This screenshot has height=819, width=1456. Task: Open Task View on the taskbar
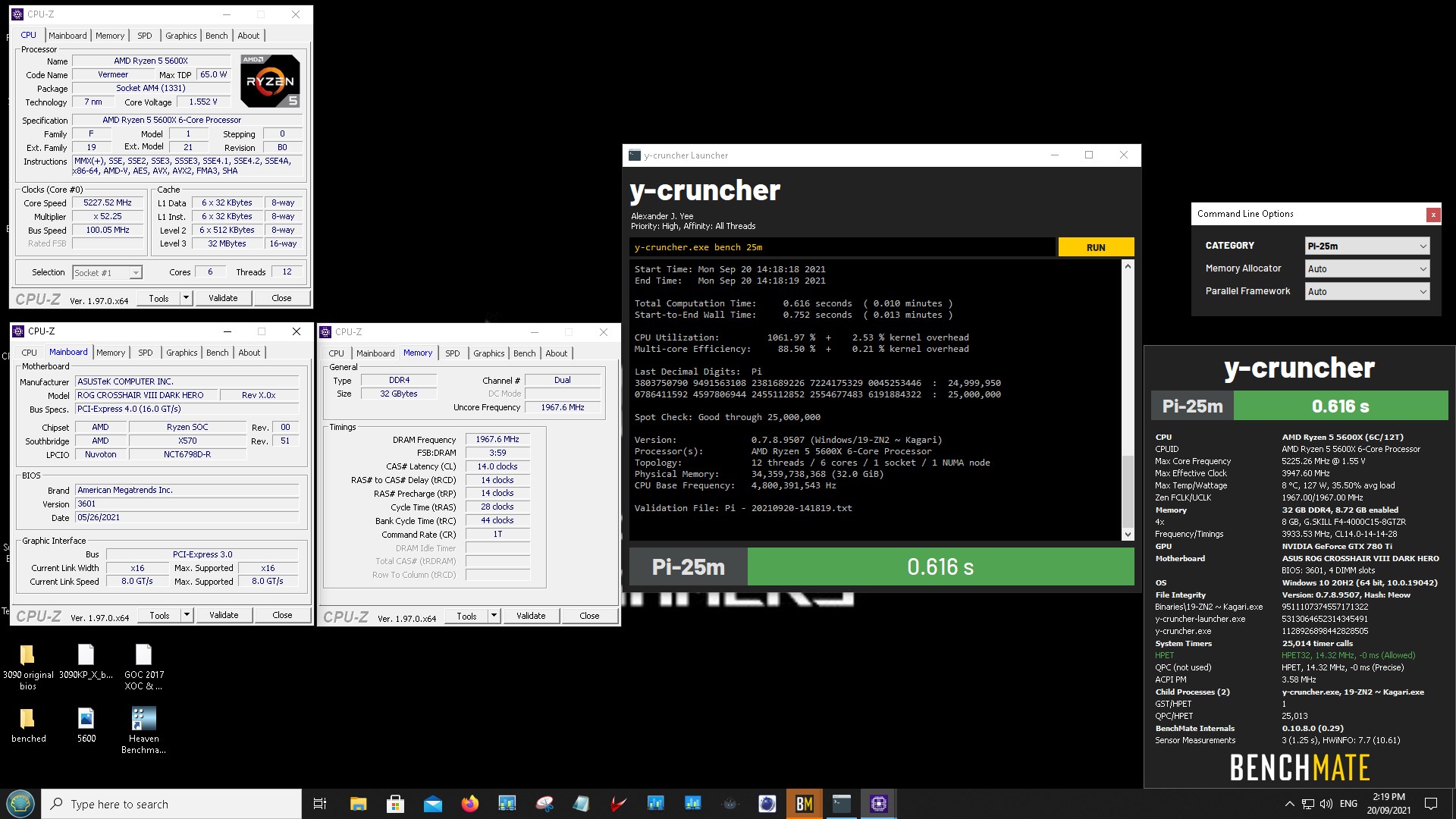pyautogui.click(x=320, y=804)
